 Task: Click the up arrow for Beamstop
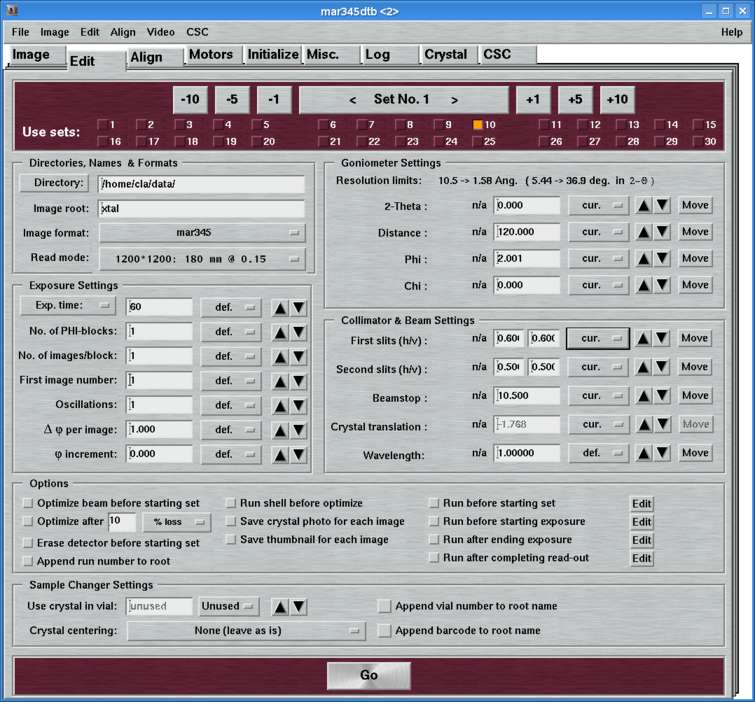(643, 396)
